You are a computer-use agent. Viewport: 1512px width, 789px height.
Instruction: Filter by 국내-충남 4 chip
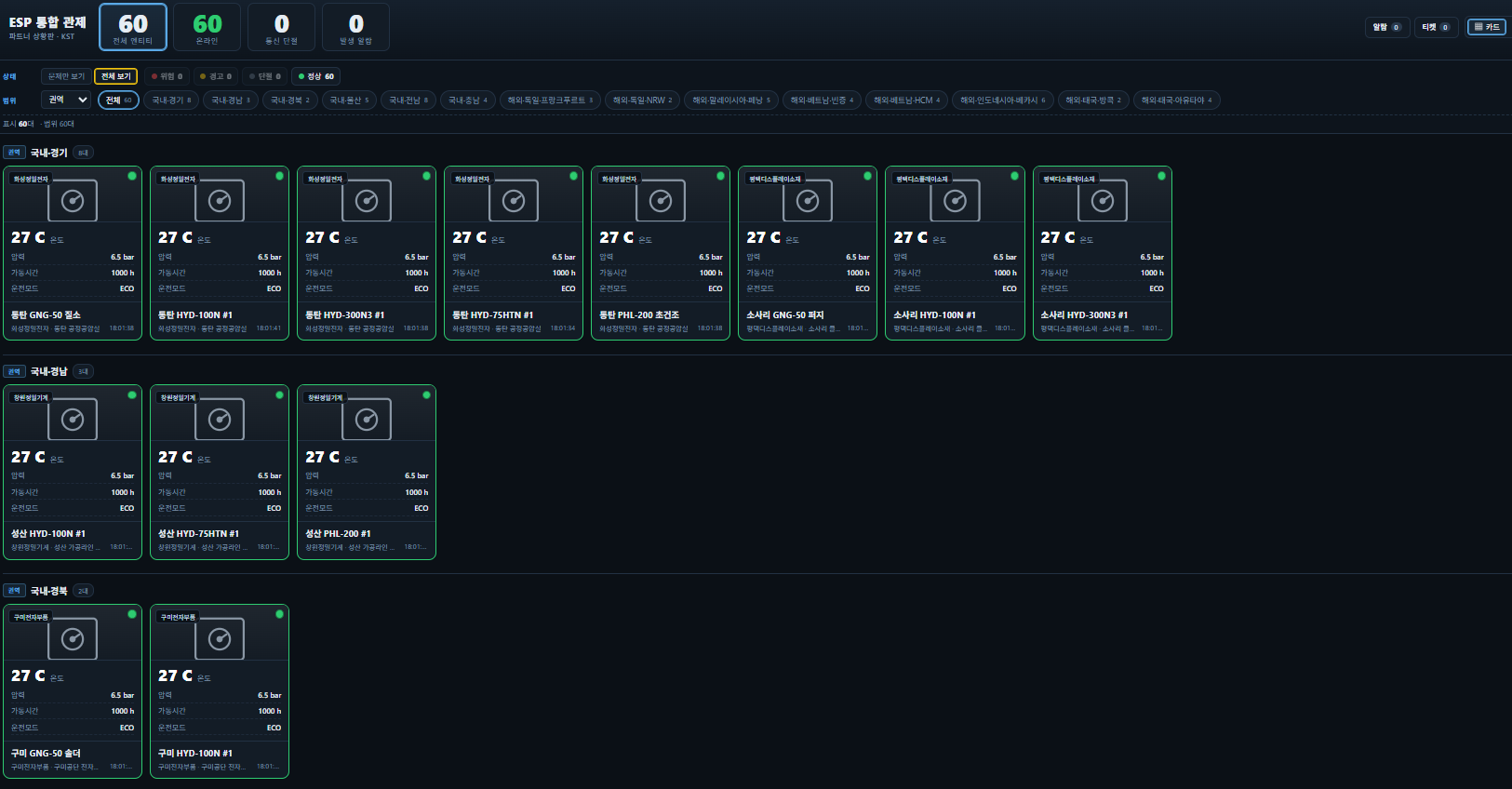468,100
